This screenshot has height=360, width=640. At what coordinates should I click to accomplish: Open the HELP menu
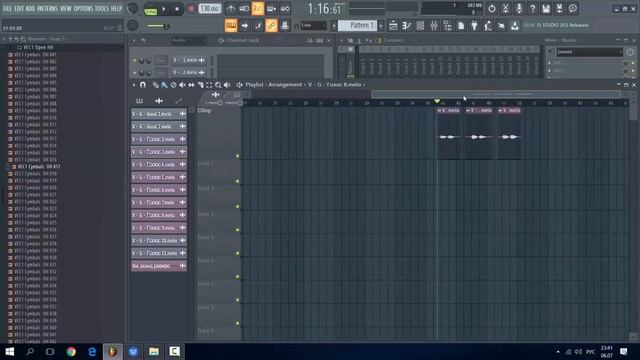117,8
